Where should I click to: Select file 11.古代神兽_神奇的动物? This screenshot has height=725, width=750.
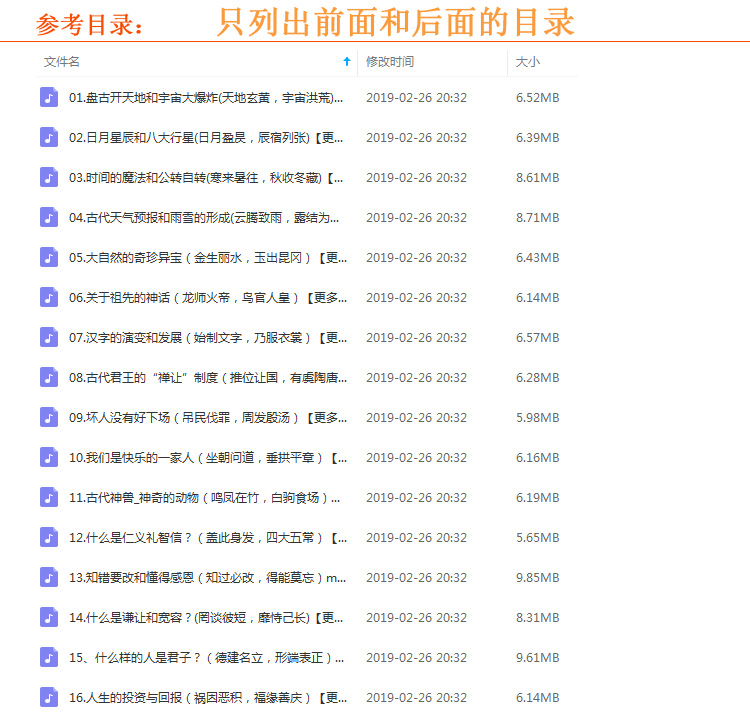tap(206, 497)
